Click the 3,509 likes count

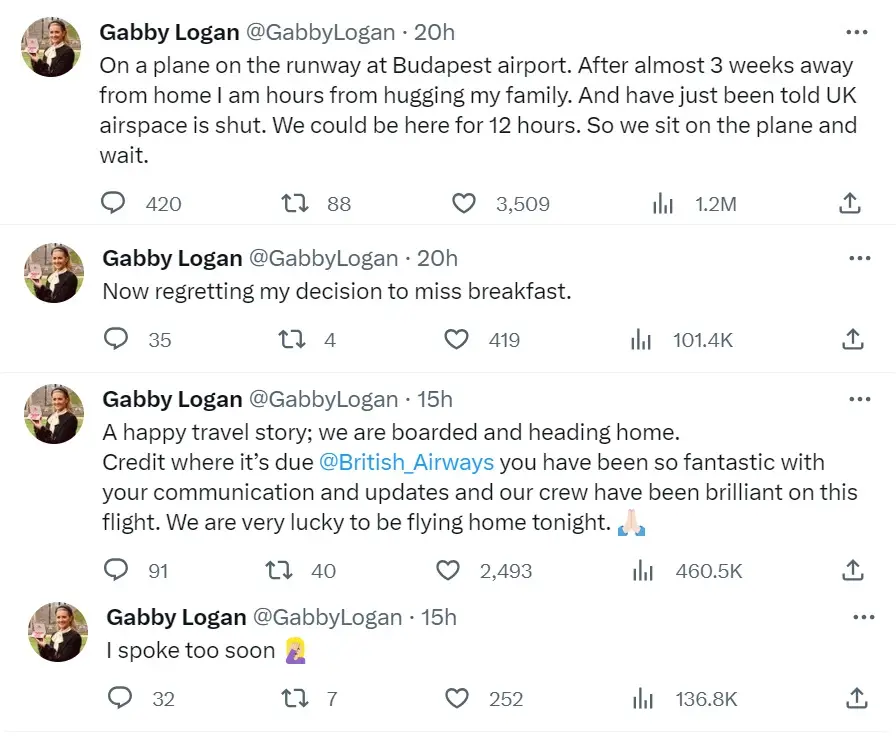[524, 203]
